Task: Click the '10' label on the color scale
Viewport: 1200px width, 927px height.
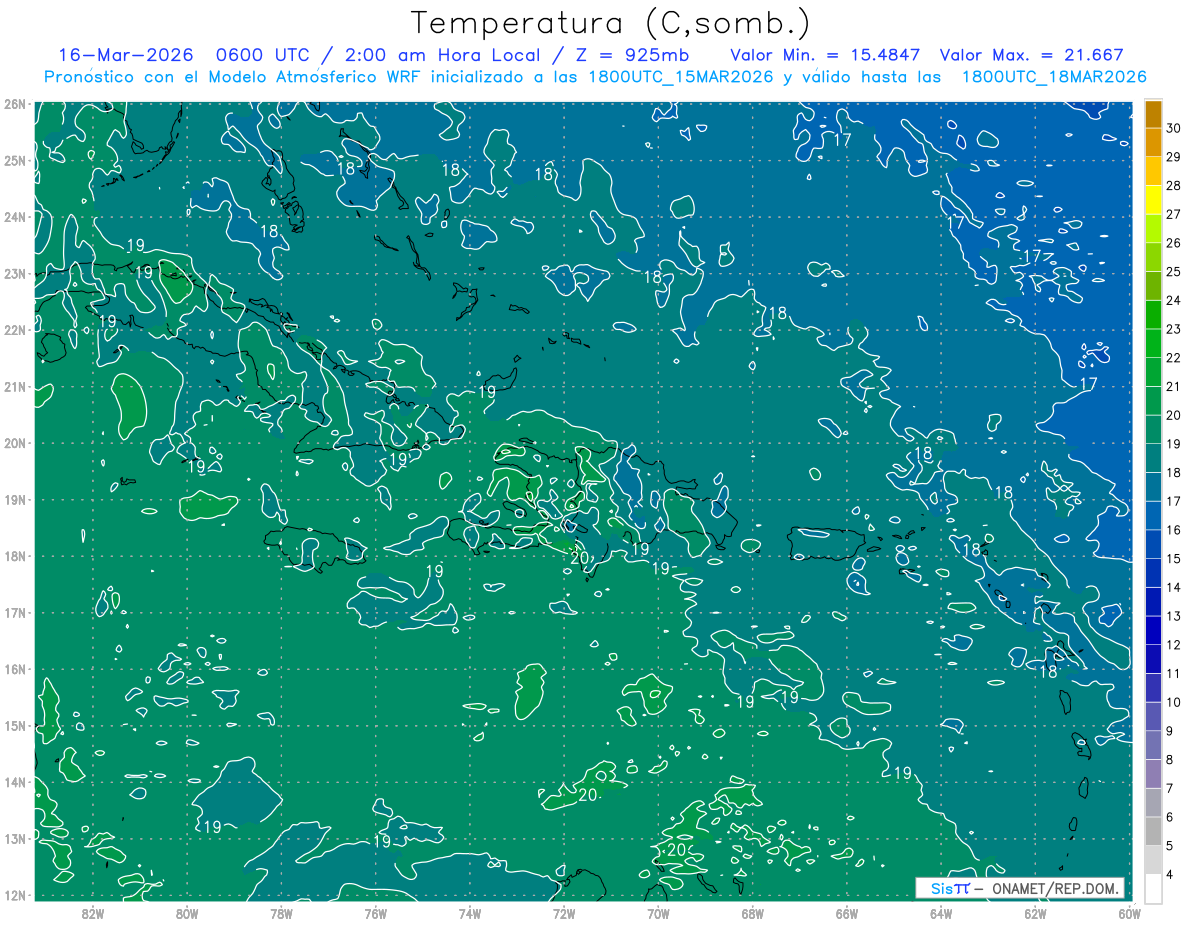Action: (x=1173, y=702)
